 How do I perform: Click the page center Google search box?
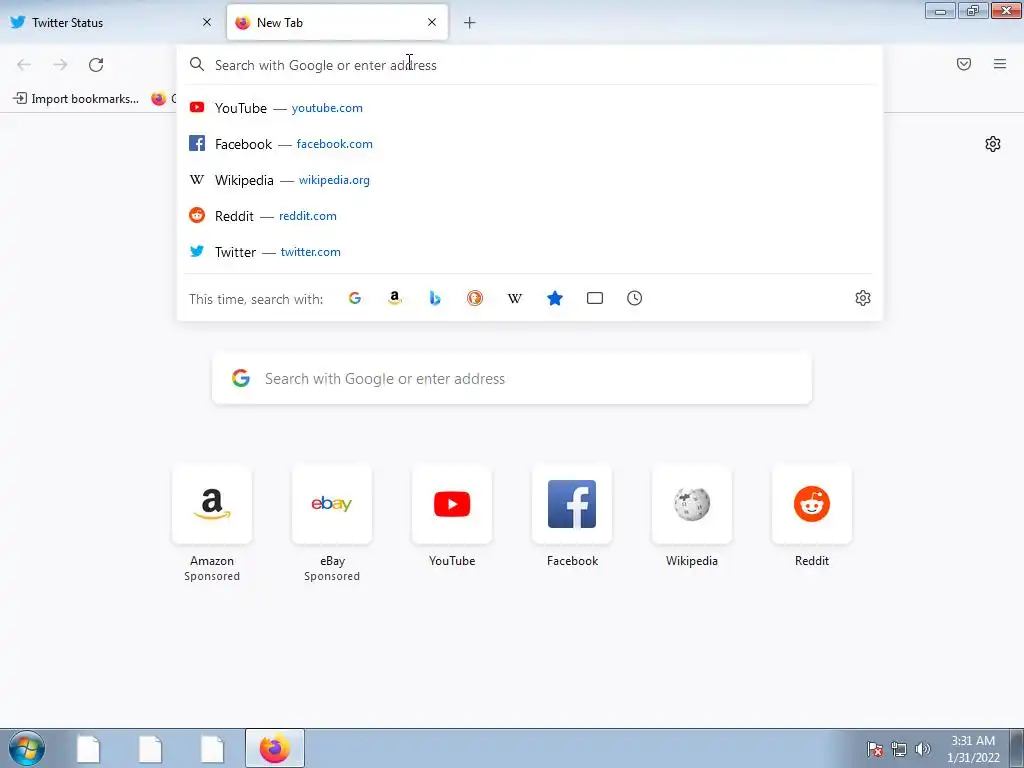[x=512, y=379]
